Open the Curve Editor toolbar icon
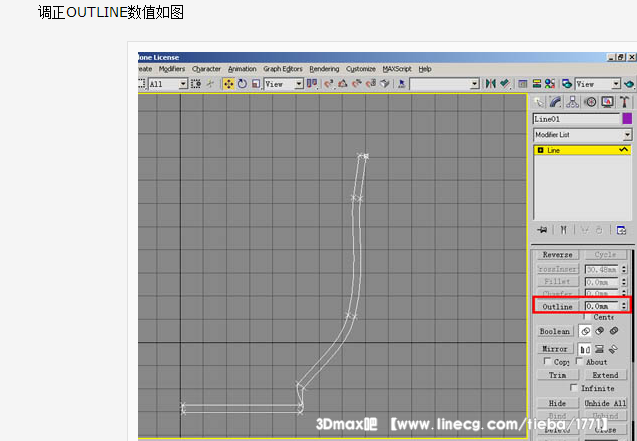 pyautogui.click(x=523, y=84)
